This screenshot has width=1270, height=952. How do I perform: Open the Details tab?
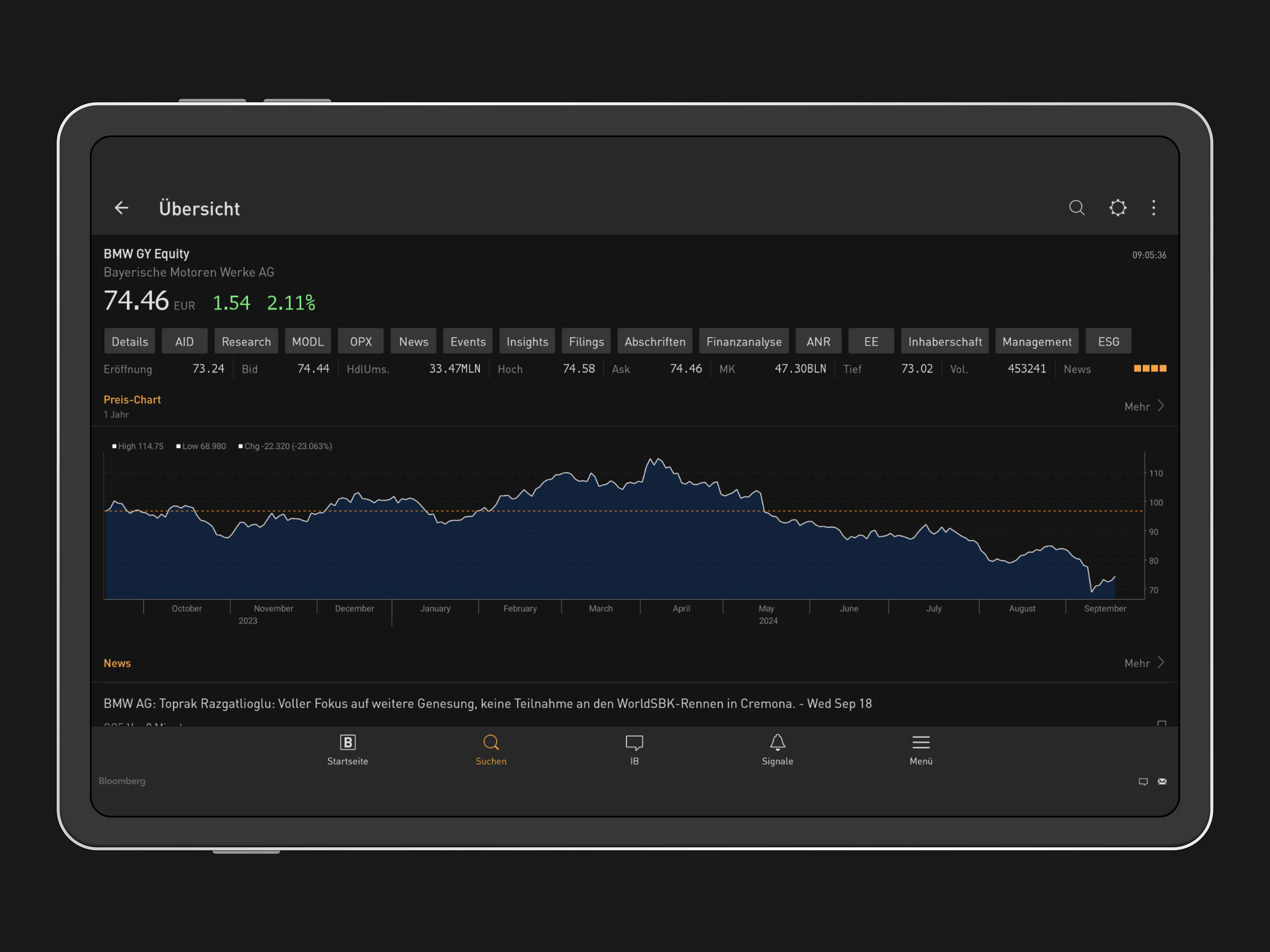click(x=130, y=341)
